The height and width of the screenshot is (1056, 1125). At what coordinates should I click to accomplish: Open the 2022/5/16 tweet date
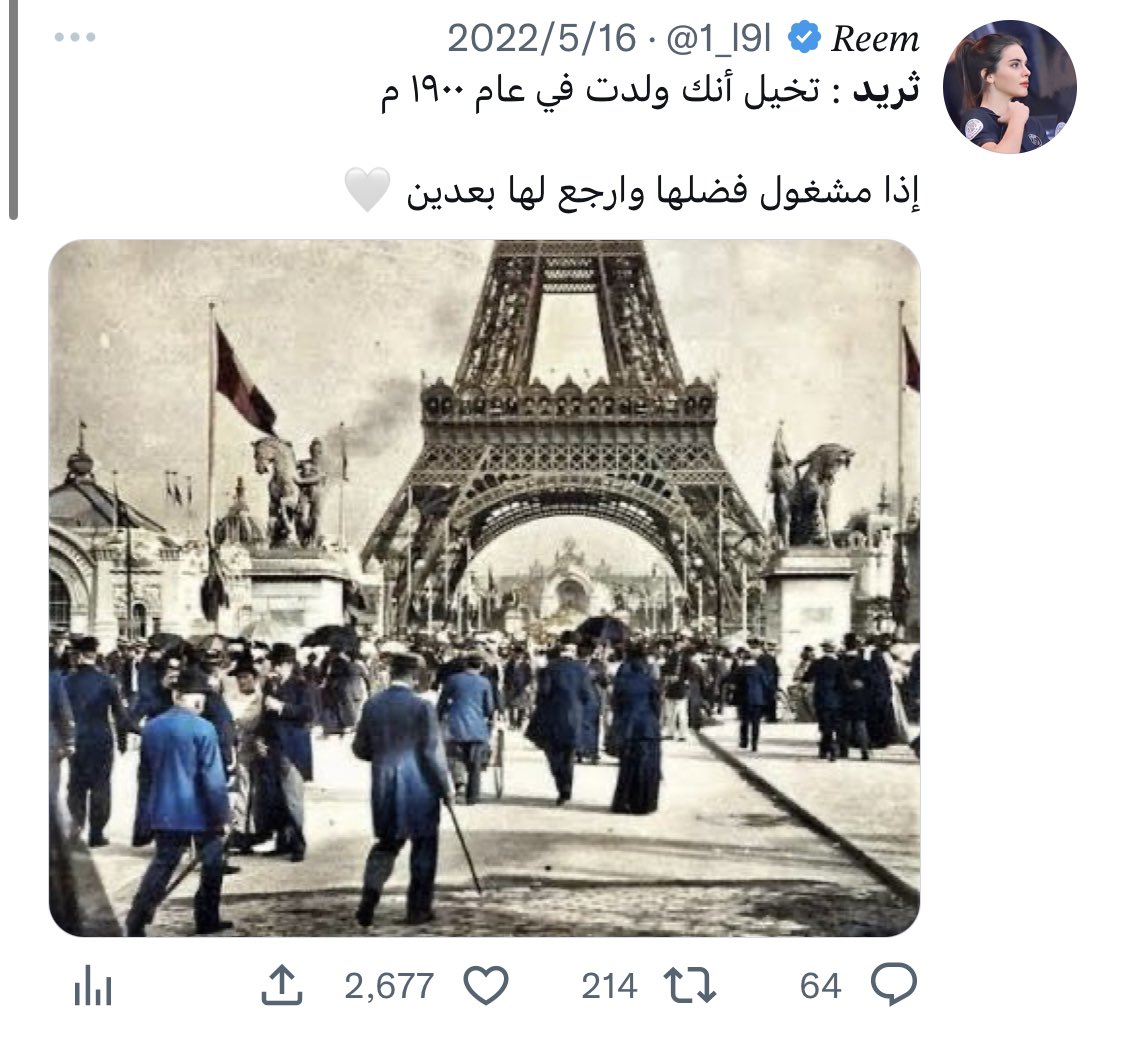[542, 38]
